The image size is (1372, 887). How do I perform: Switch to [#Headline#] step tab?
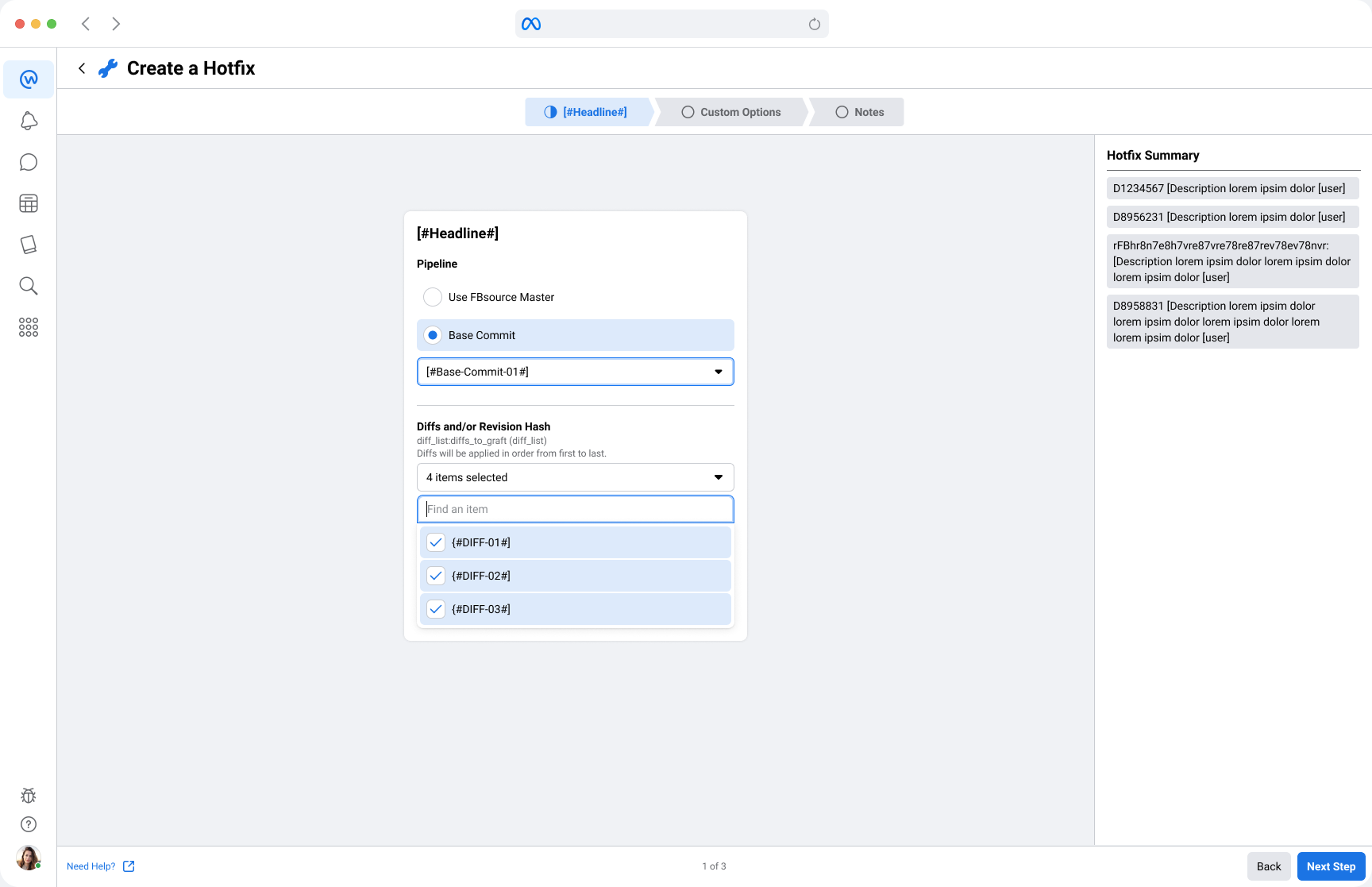[588, 112]
